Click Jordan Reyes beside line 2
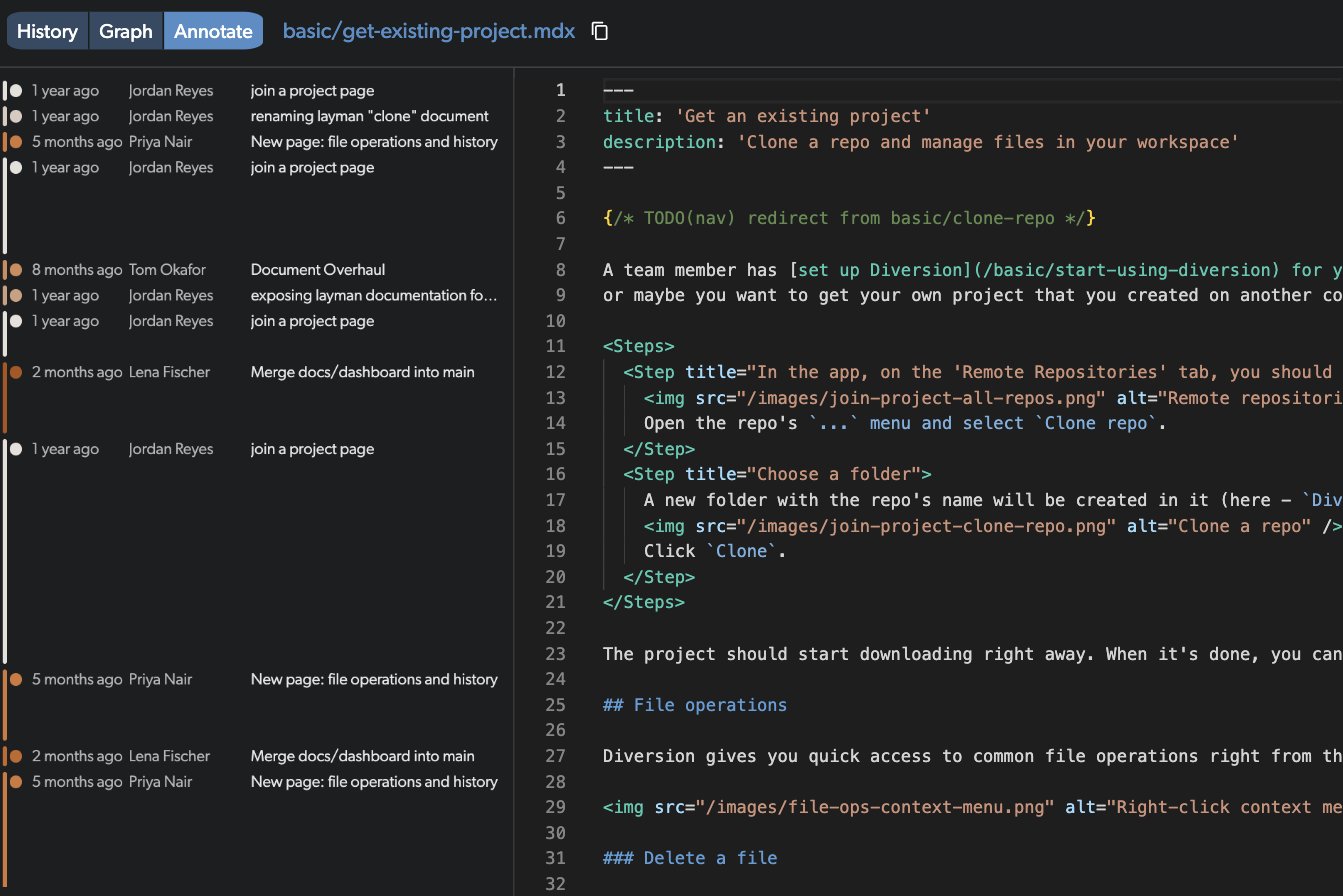The image size is (1343, 896). 171,116
